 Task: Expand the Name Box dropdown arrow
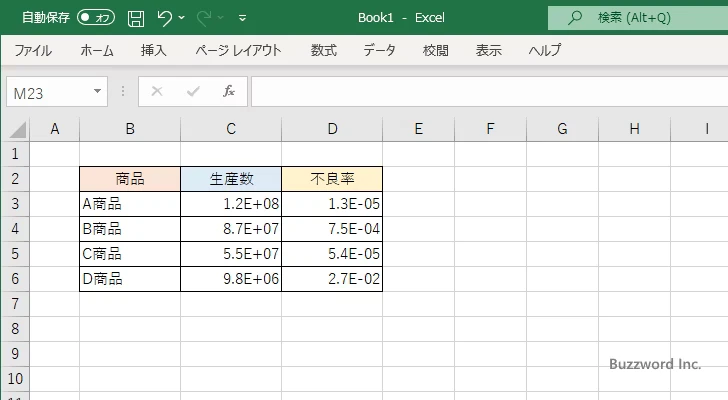tap(97, 91)
